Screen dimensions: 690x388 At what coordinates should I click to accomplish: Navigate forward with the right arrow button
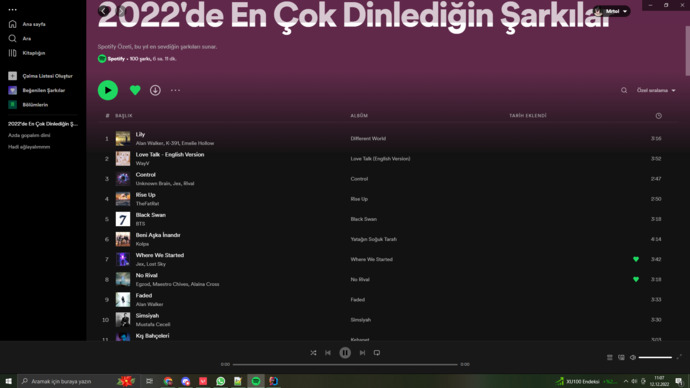[122, 11]
